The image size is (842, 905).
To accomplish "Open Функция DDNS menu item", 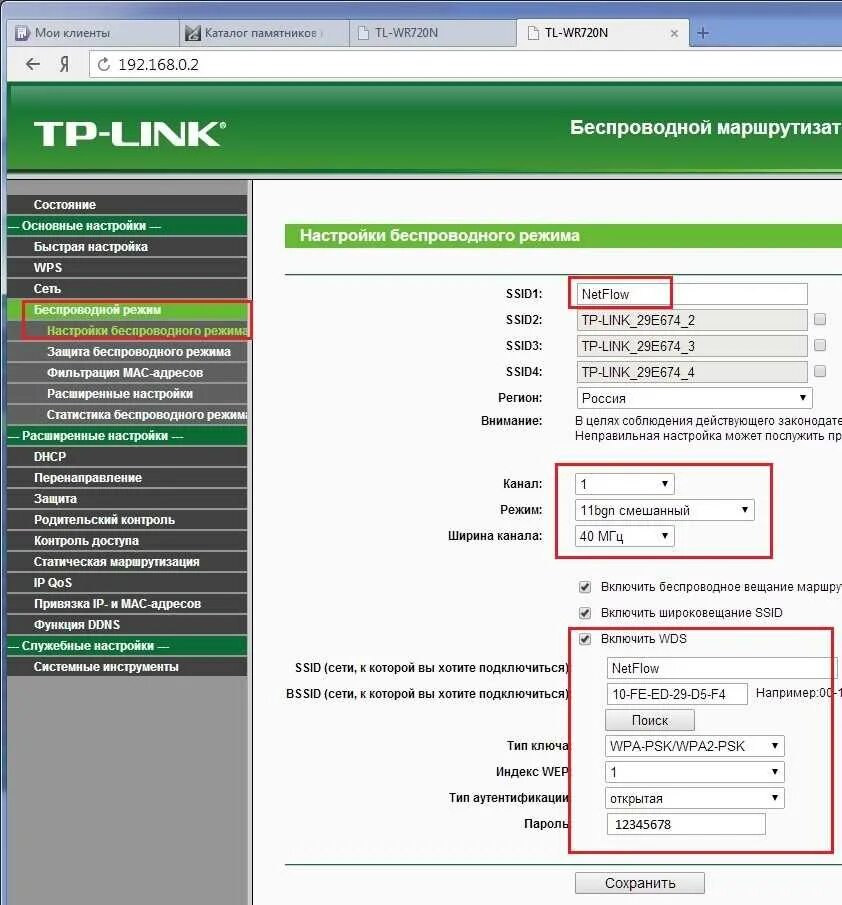I will 127,624.
